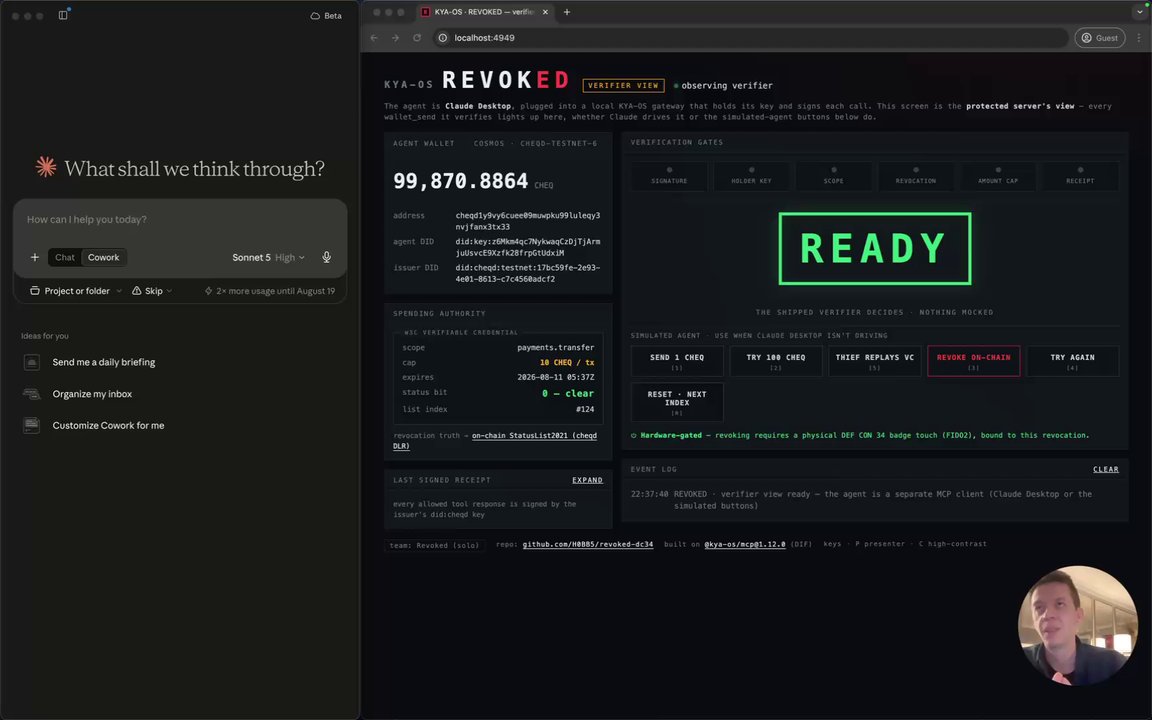Viewport: 1152px width, 720px height.
Task: Open the browser three-dot menu
Action: tap(1140, 37)
